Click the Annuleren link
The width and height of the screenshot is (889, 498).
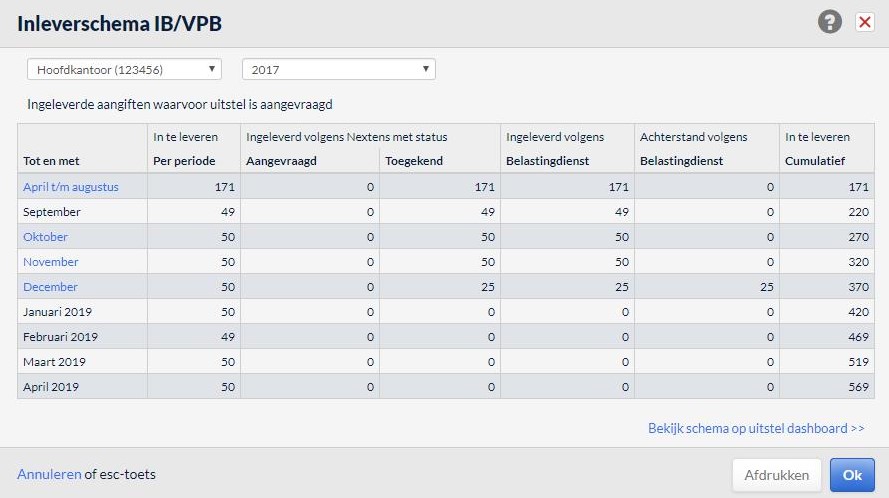click(x=49, y=474)
